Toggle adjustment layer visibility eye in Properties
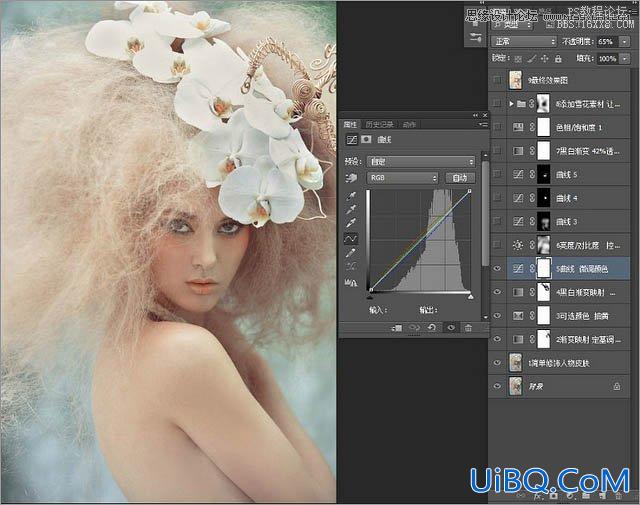The image size is (640, 505). pos(451,328)
